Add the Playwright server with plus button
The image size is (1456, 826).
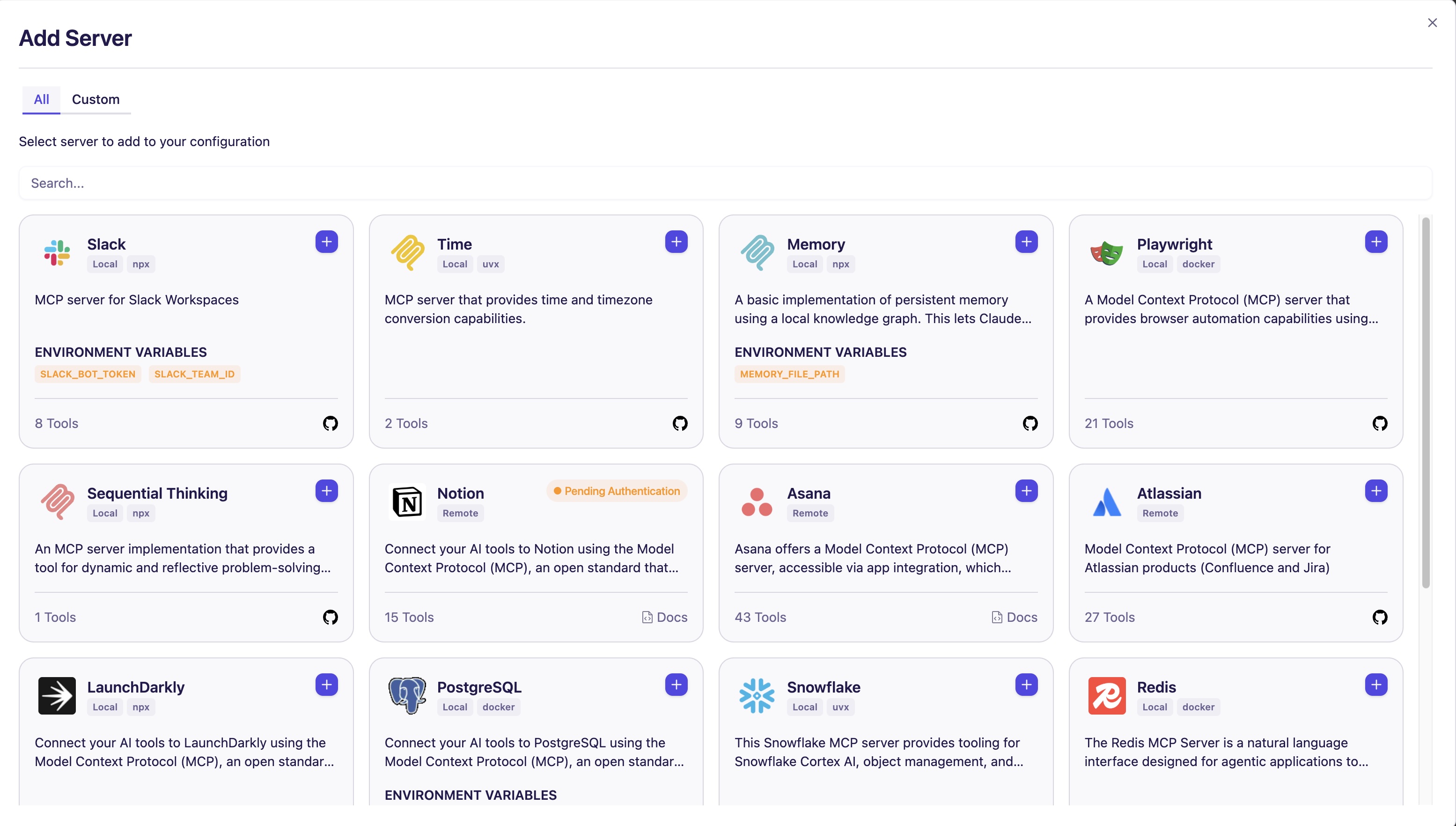click(x=1376, y=242)
